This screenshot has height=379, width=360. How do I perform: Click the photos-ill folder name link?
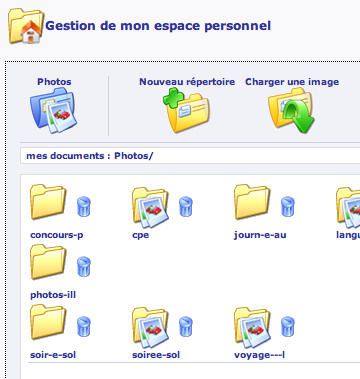pyautogui.click(x=53, y=295)
